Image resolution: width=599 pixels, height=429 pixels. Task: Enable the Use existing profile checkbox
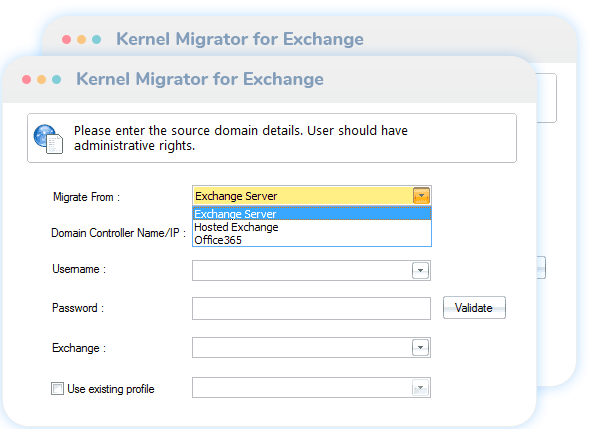57,389
